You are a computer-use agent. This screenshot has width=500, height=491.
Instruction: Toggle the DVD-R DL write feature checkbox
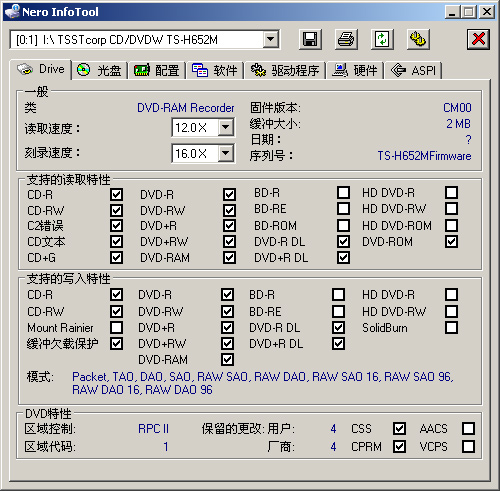coord(338,327)
